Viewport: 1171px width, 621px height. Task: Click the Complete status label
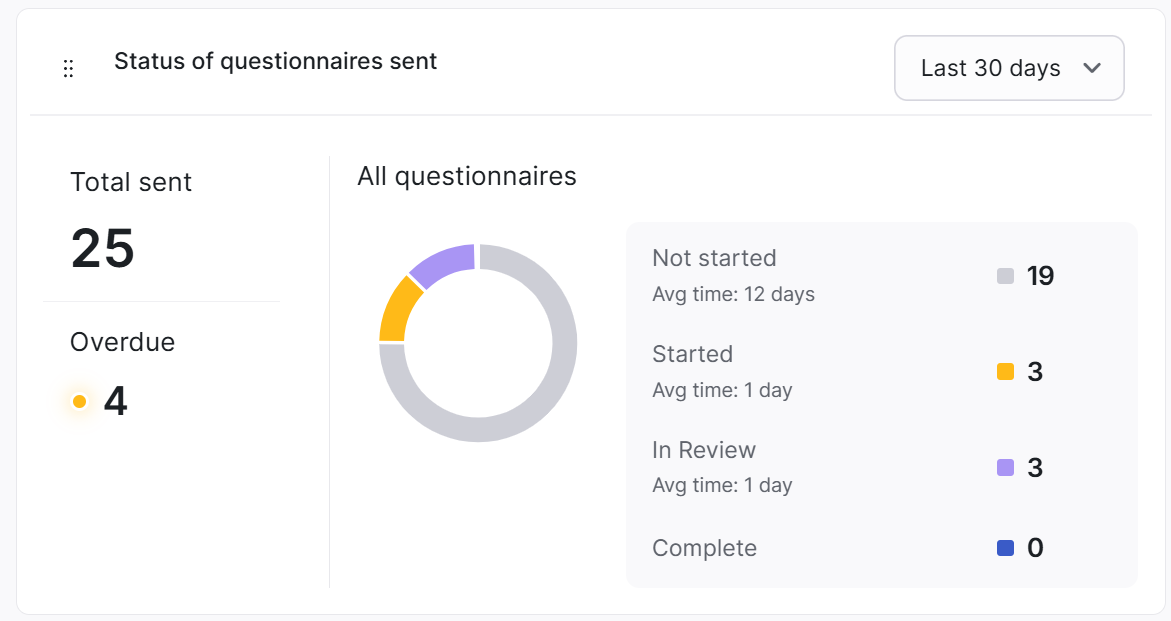pos(704,549)
